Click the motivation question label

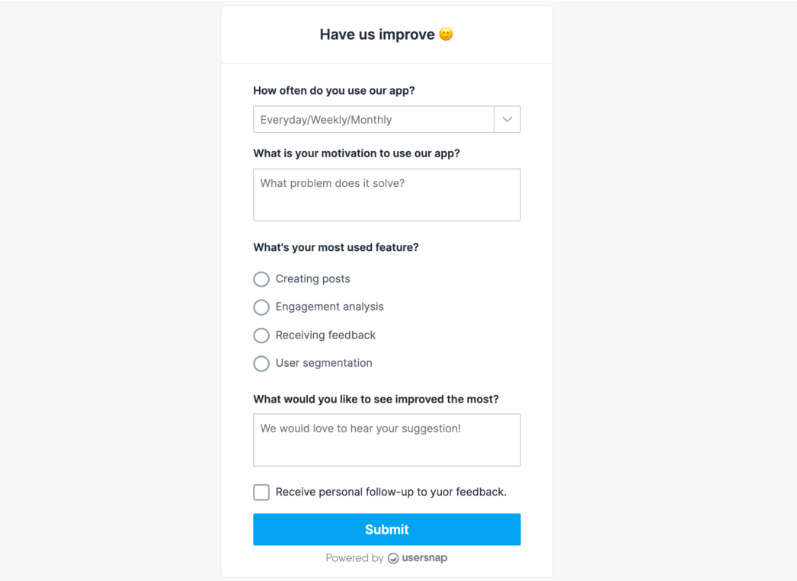pos(356,153)
